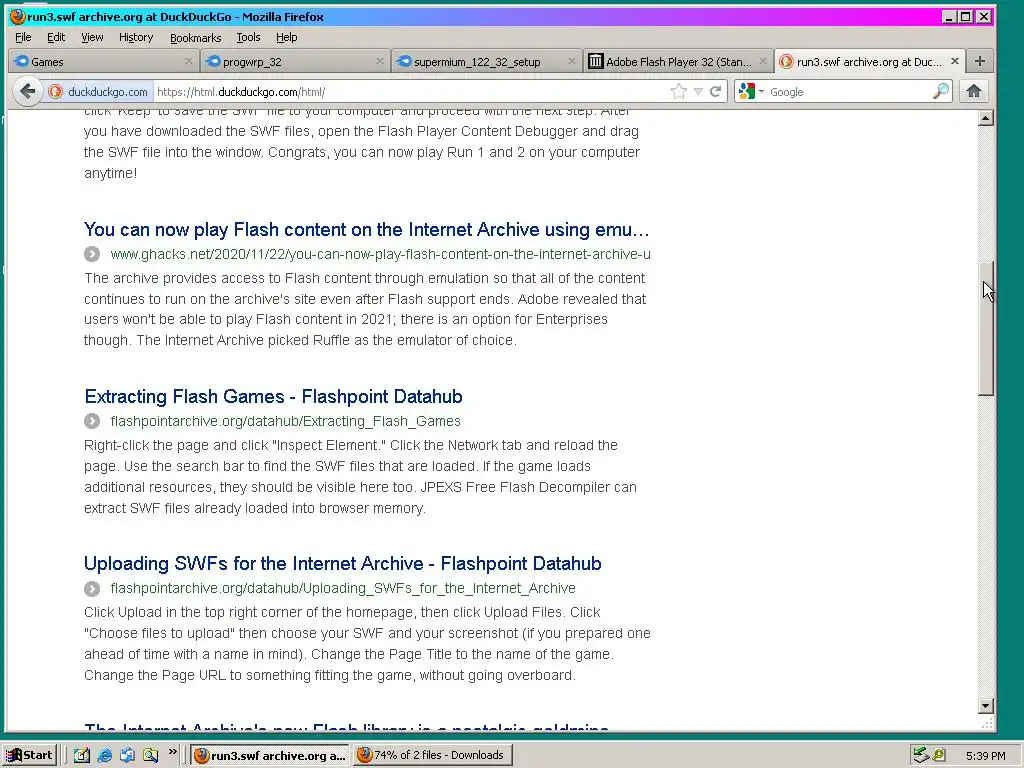Click the network tray icon

tap(921, 755)
